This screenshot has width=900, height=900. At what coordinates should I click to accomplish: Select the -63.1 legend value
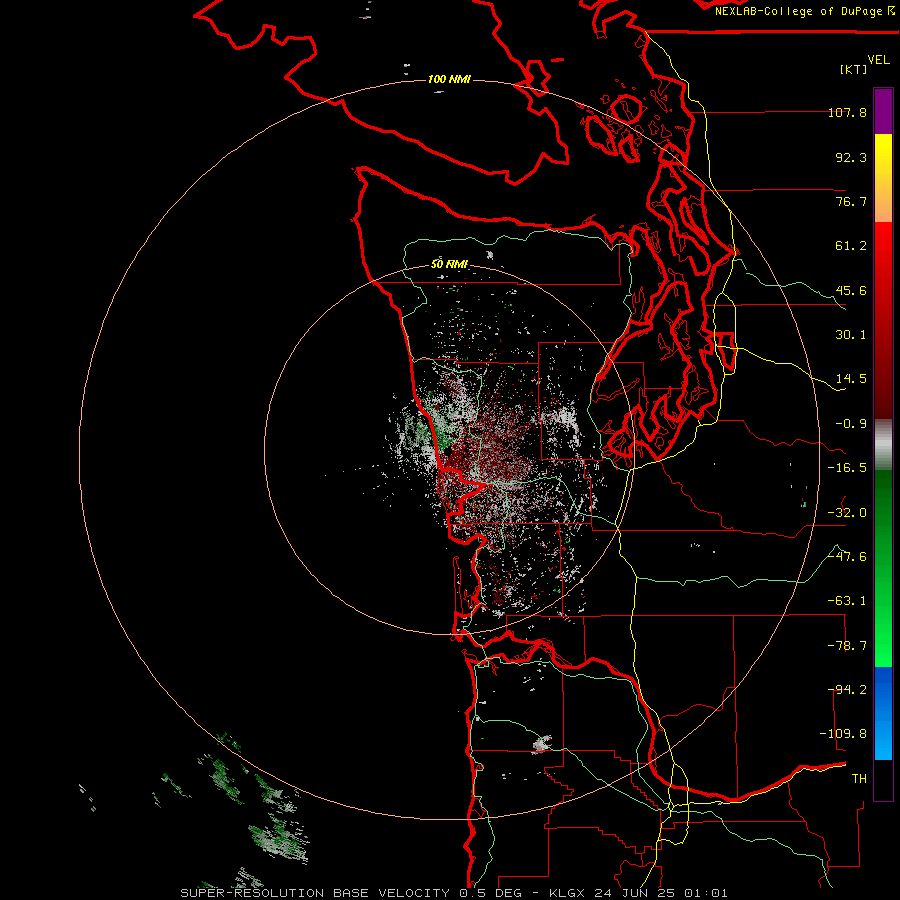(847, 601)
